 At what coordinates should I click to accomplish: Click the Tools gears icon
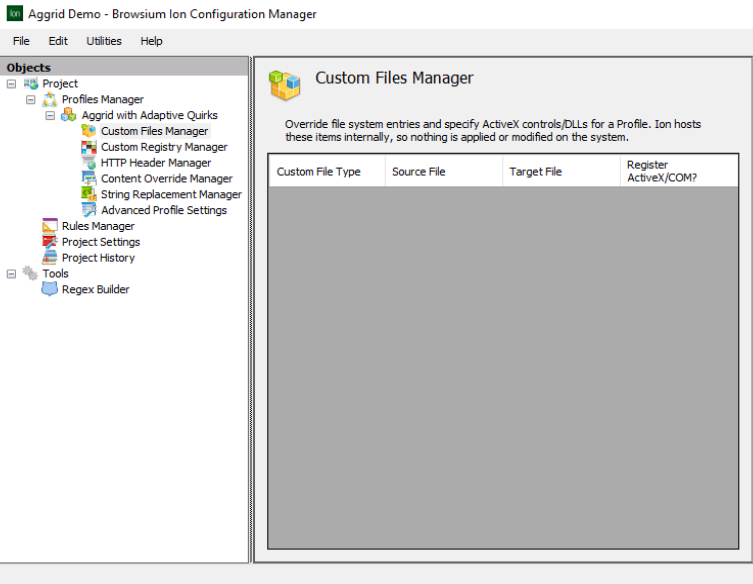click(x=30, y=273)
